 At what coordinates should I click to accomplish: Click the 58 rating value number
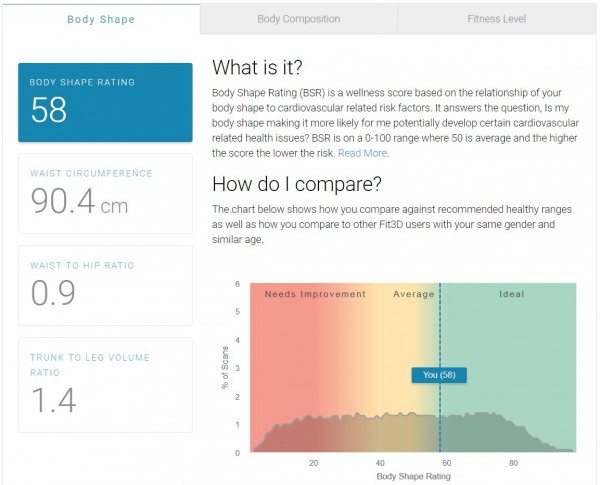click(x=48, y=111)
